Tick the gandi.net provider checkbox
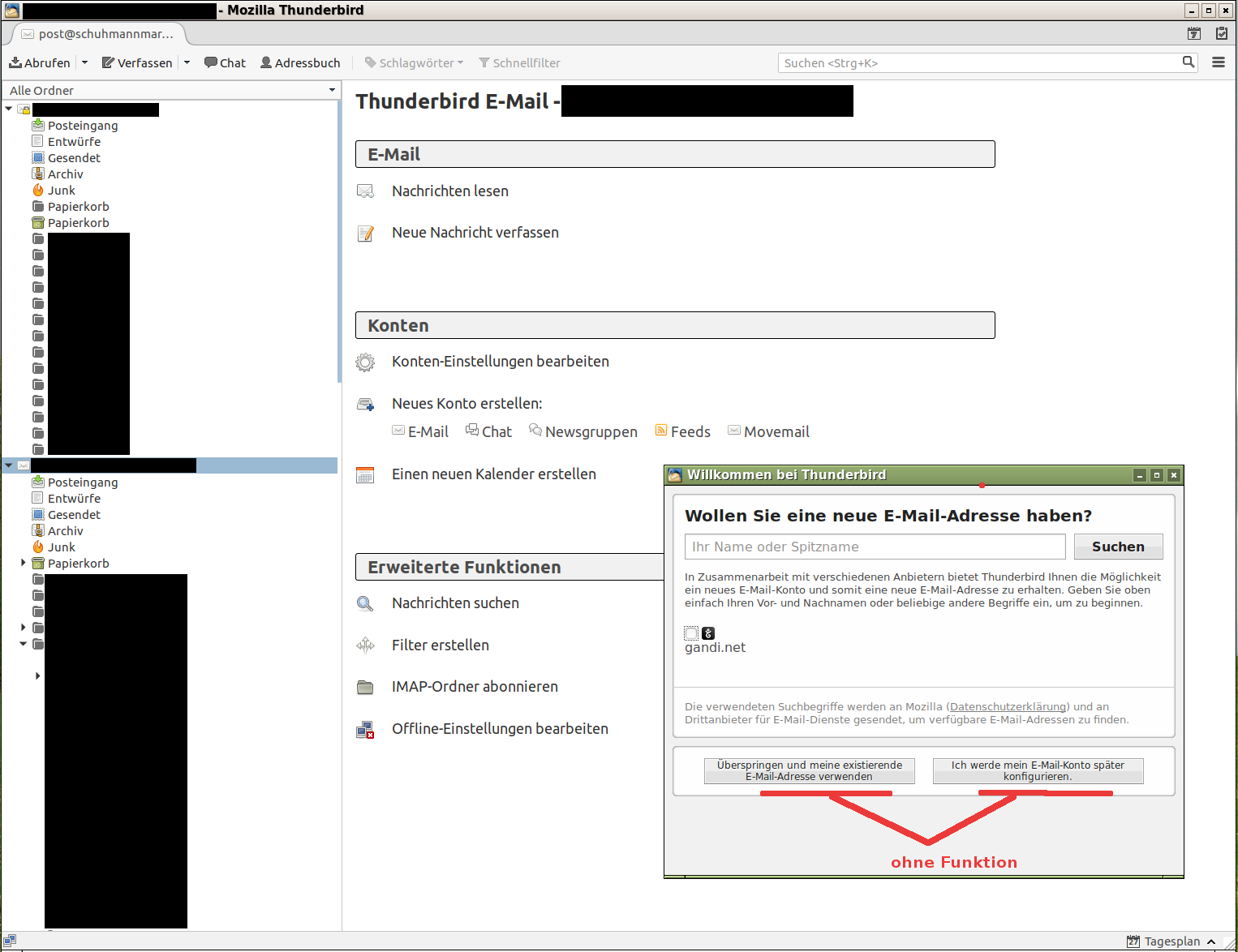The image size is (1238, 952). pyautogui.click(x=691, y=633)
